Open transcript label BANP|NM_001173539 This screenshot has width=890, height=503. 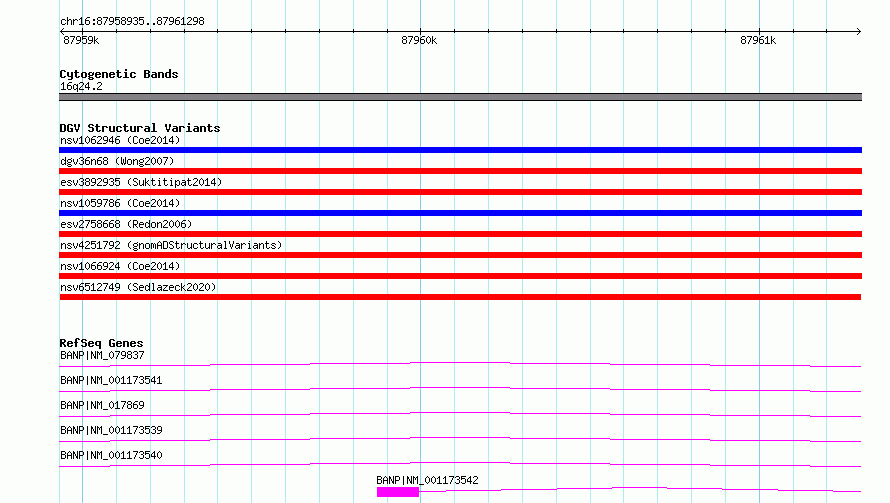pyautogui.click(x=111, y=430)
